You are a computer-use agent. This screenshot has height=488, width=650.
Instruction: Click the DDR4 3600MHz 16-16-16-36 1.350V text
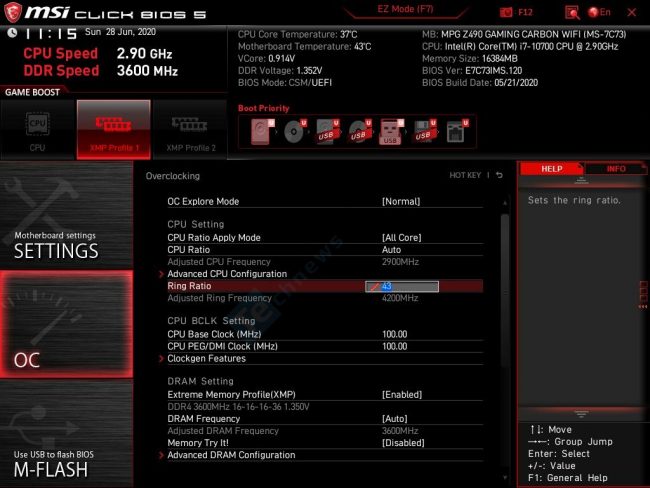coord(238,407)
